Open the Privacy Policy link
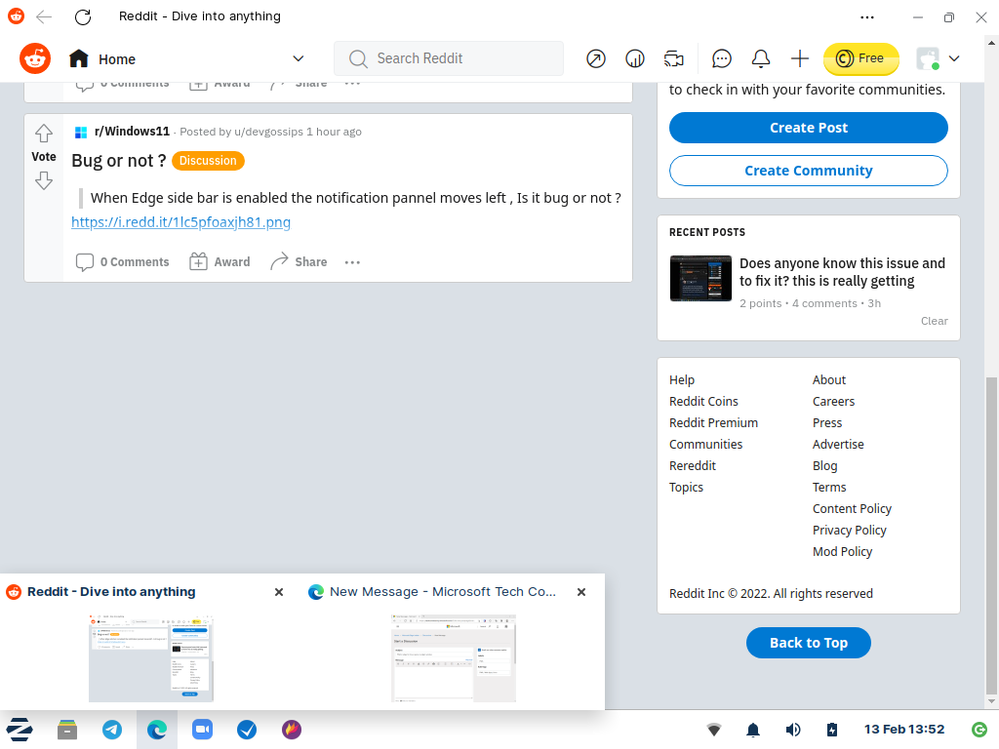 pos(849,530)
